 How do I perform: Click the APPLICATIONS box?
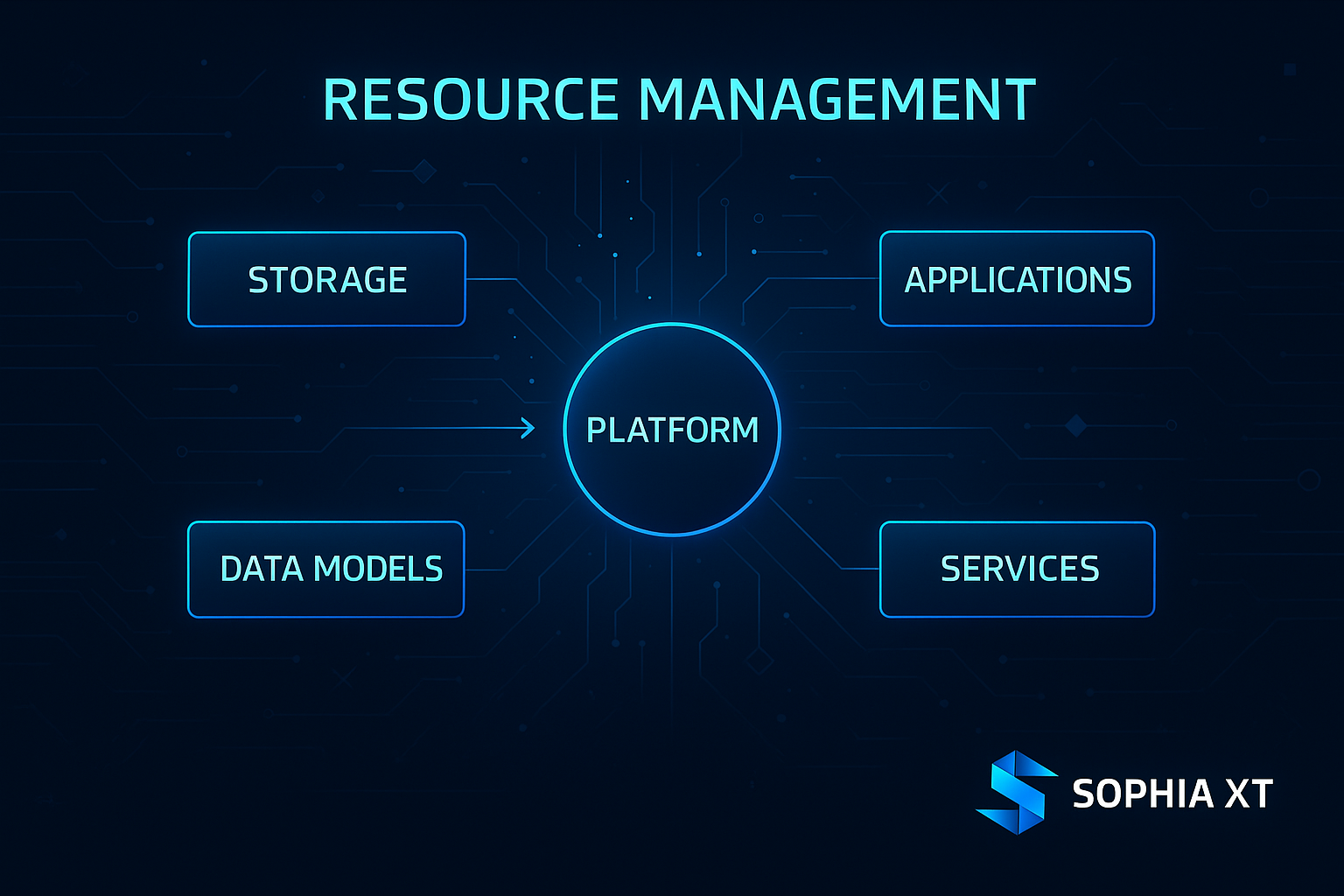(1017, 279)
